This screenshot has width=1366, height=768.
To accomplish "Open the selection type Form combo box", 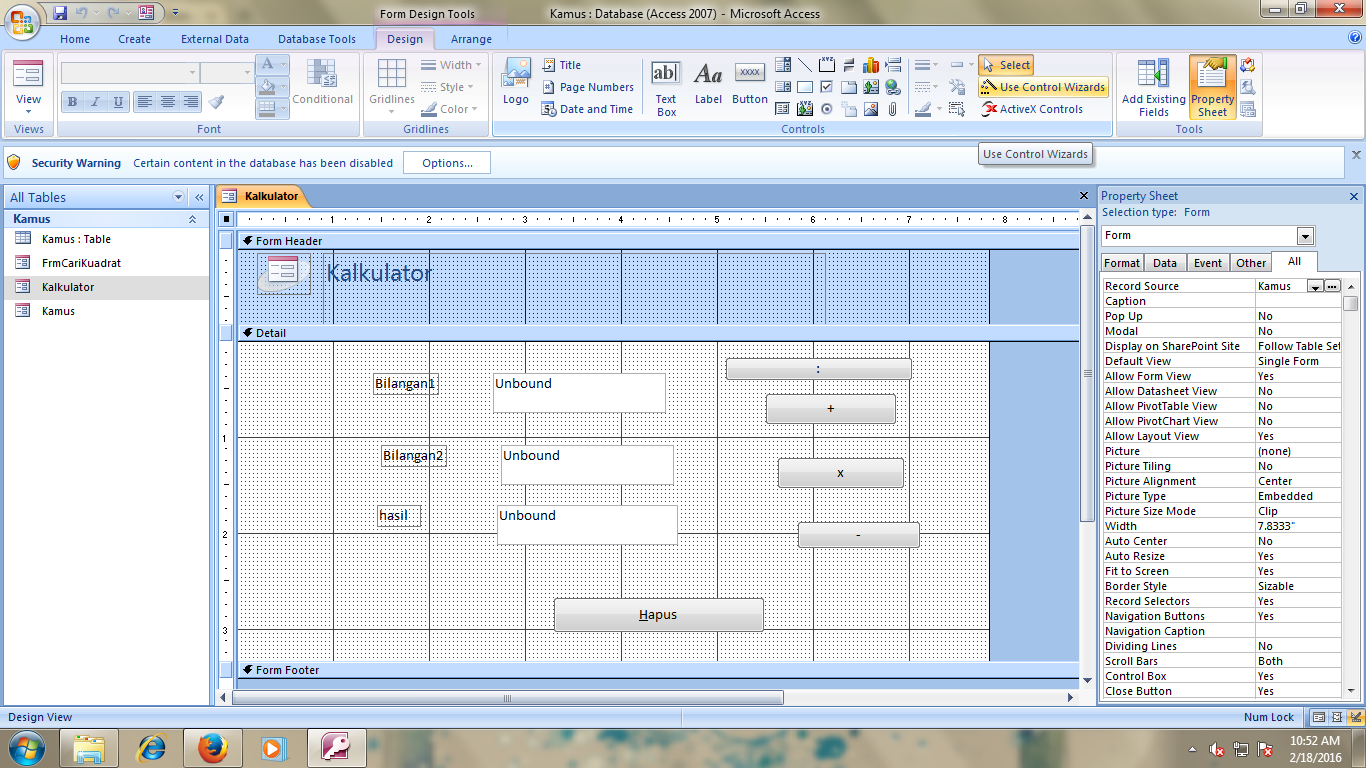I will point(1208,236).
